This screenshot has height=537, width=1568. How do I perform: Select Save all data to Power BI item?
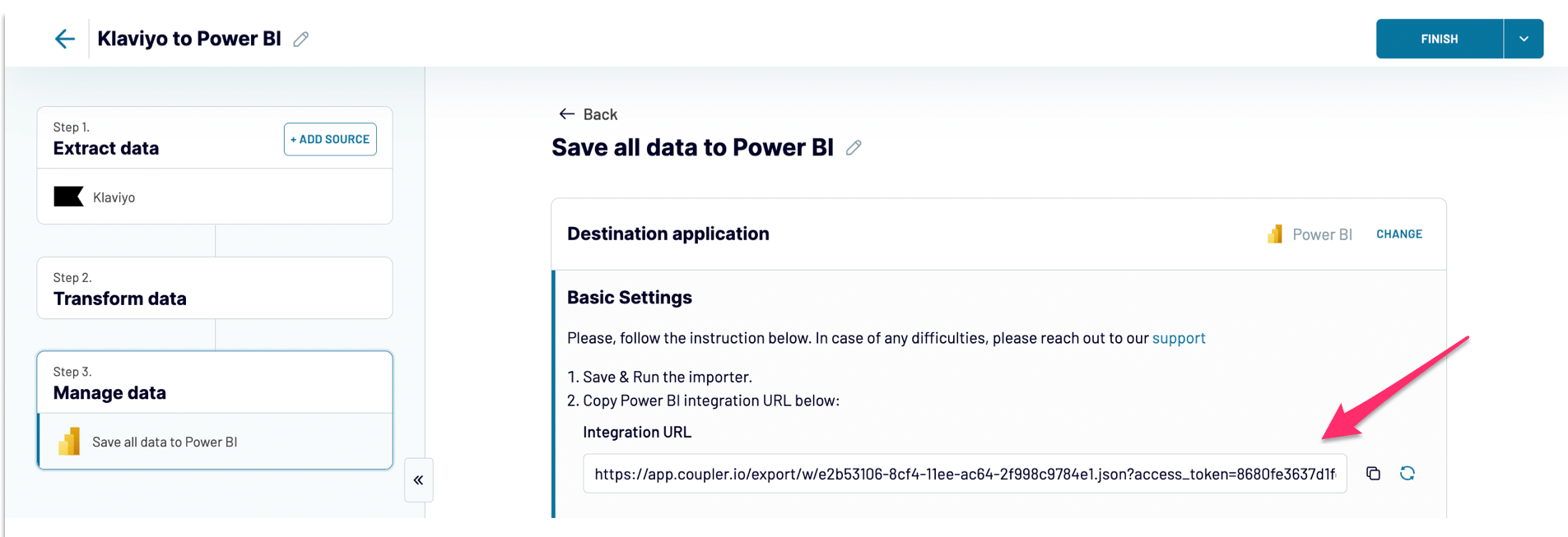[x=216, y=442]
